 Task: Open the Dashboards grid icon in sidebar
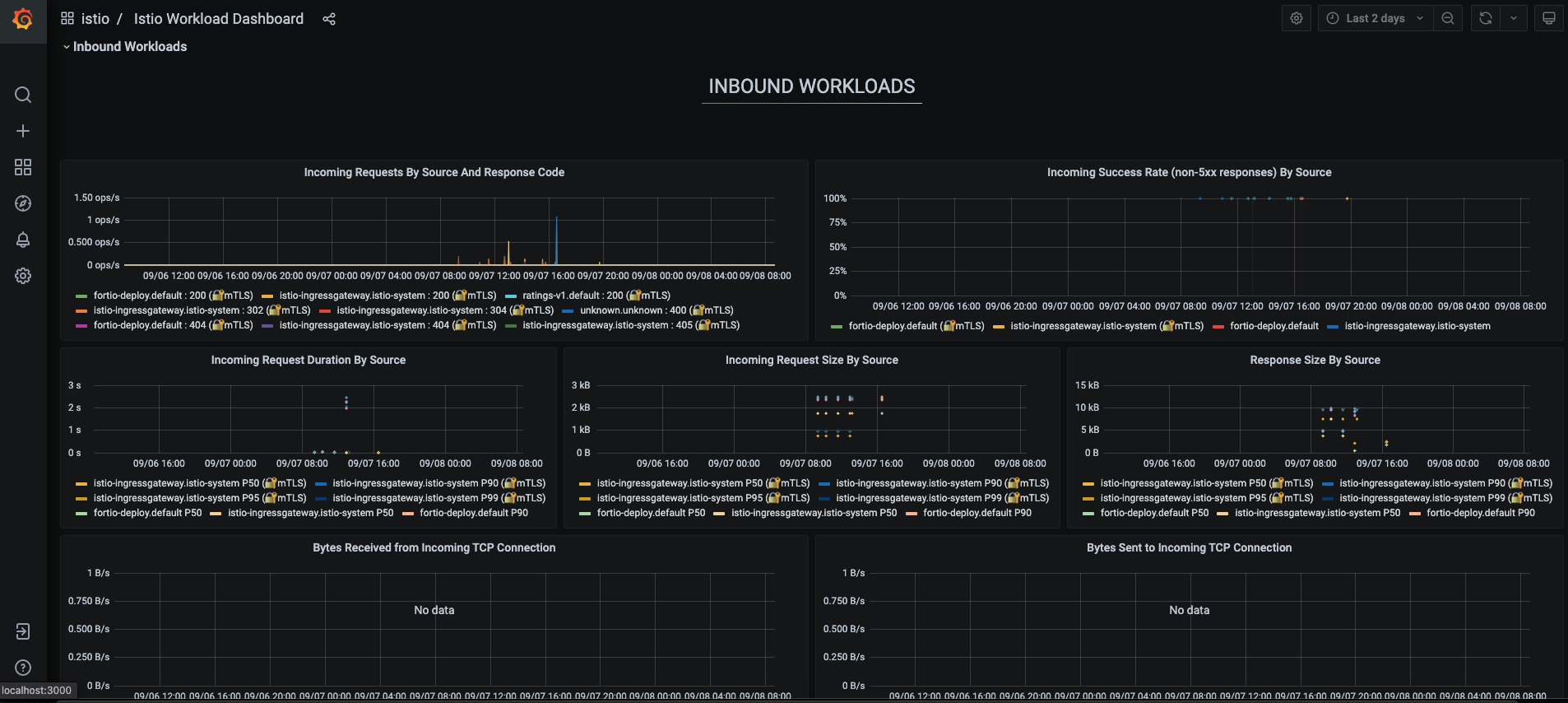tap(23, 167)
